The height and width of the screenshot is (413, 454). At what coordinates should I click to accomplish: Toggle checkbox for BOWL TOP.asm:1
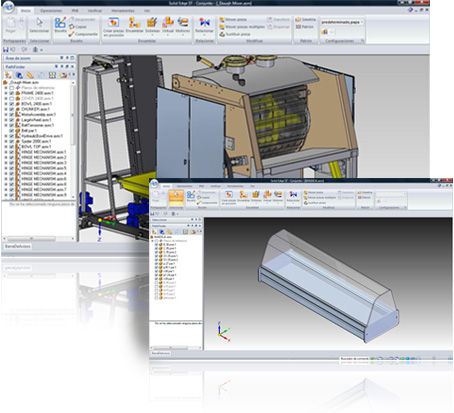click(x=12, y=146)
